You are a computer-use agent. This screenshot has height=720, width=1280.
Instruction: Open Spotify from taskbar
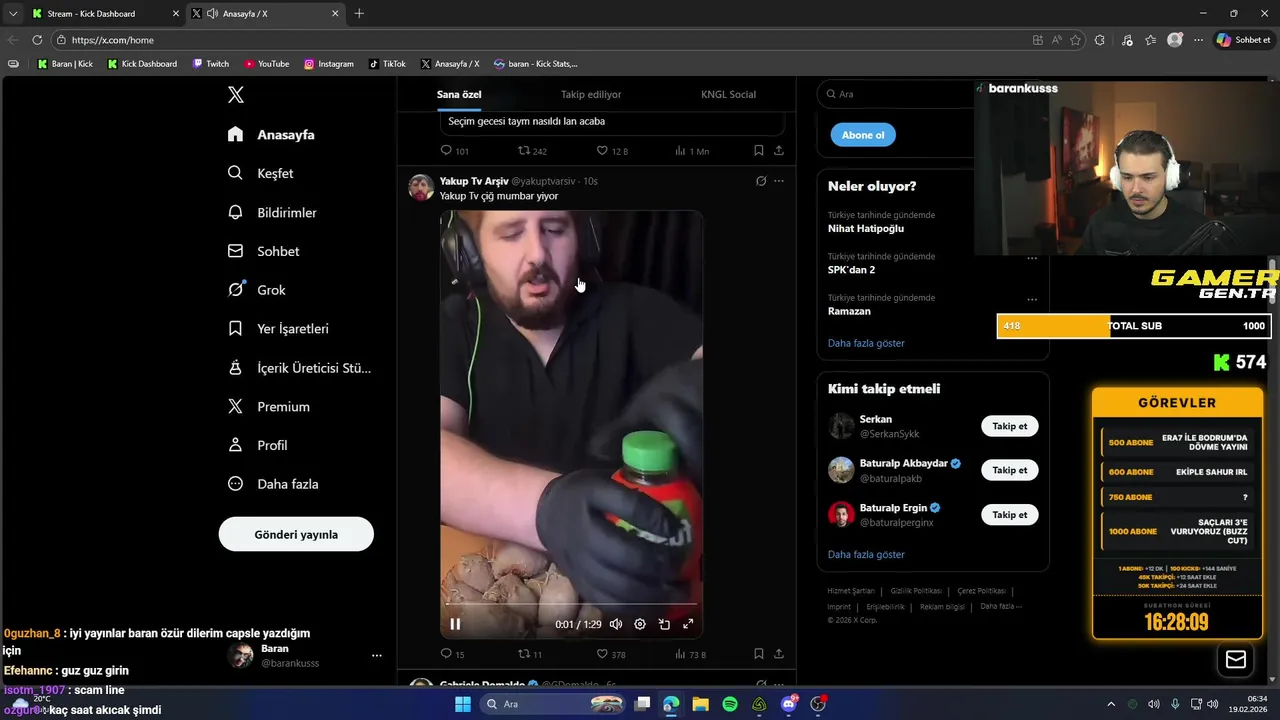point(730,704)
